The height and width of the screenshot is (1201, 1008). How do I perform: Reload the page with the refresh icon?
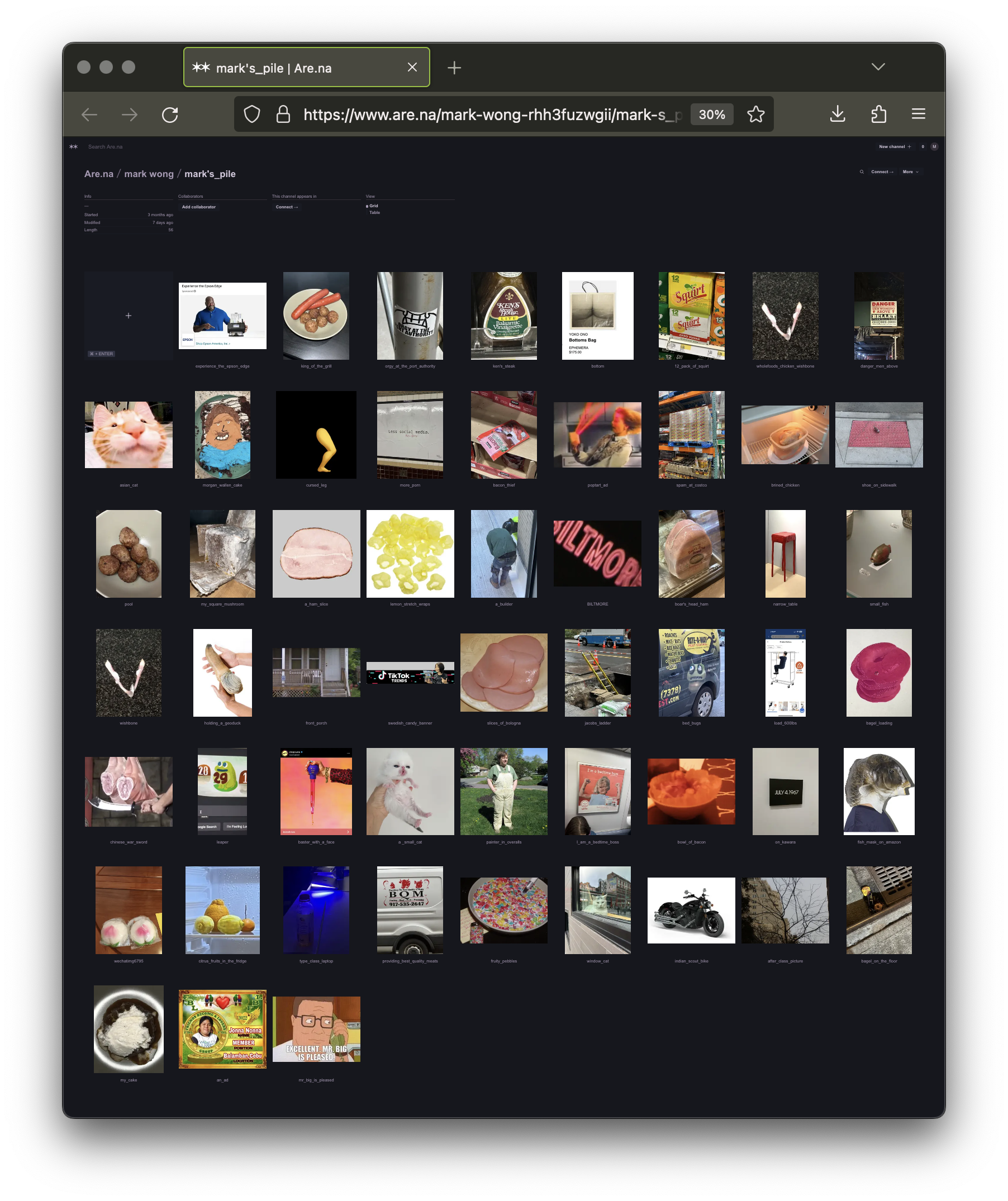(x=170, y=115)
